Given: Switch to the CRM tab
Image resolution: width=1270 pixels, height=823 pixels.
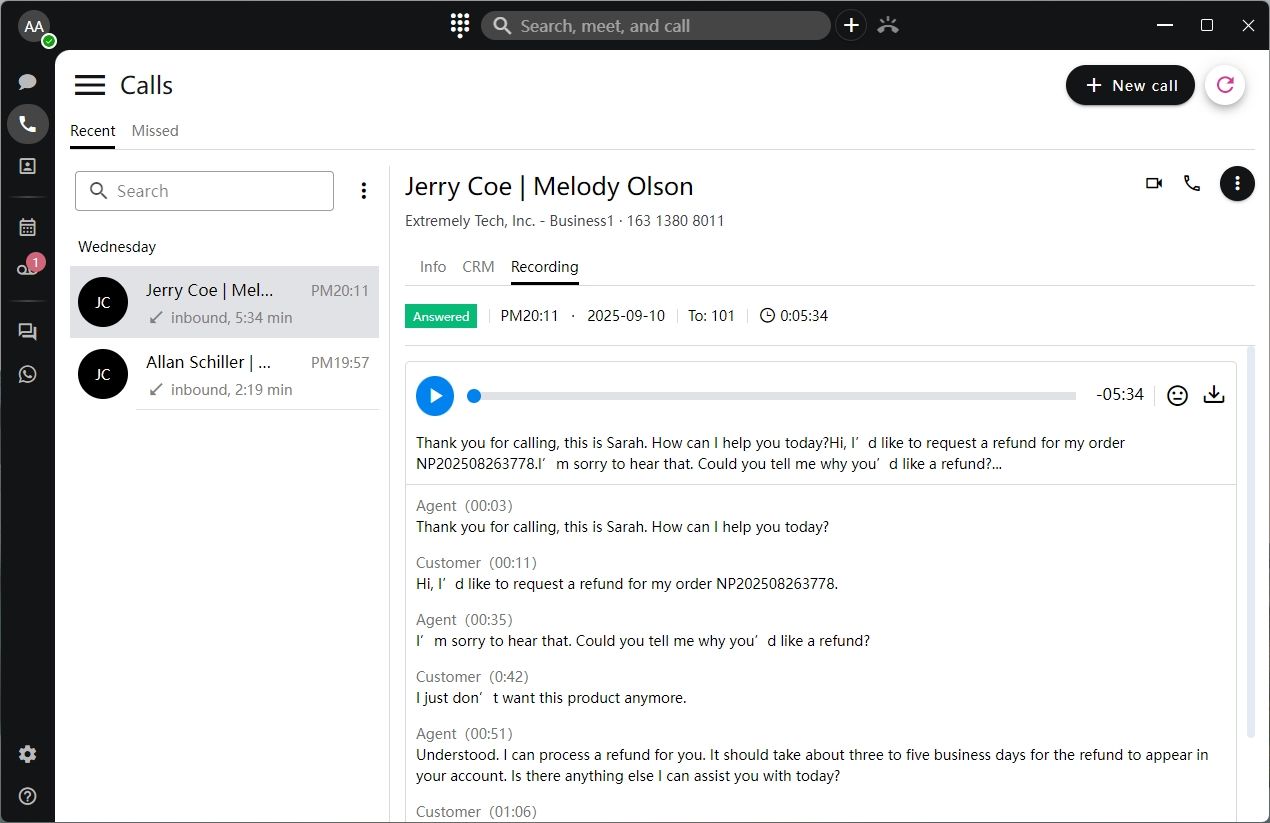Looking at the screenshot, I should click(x=478, y=267).
